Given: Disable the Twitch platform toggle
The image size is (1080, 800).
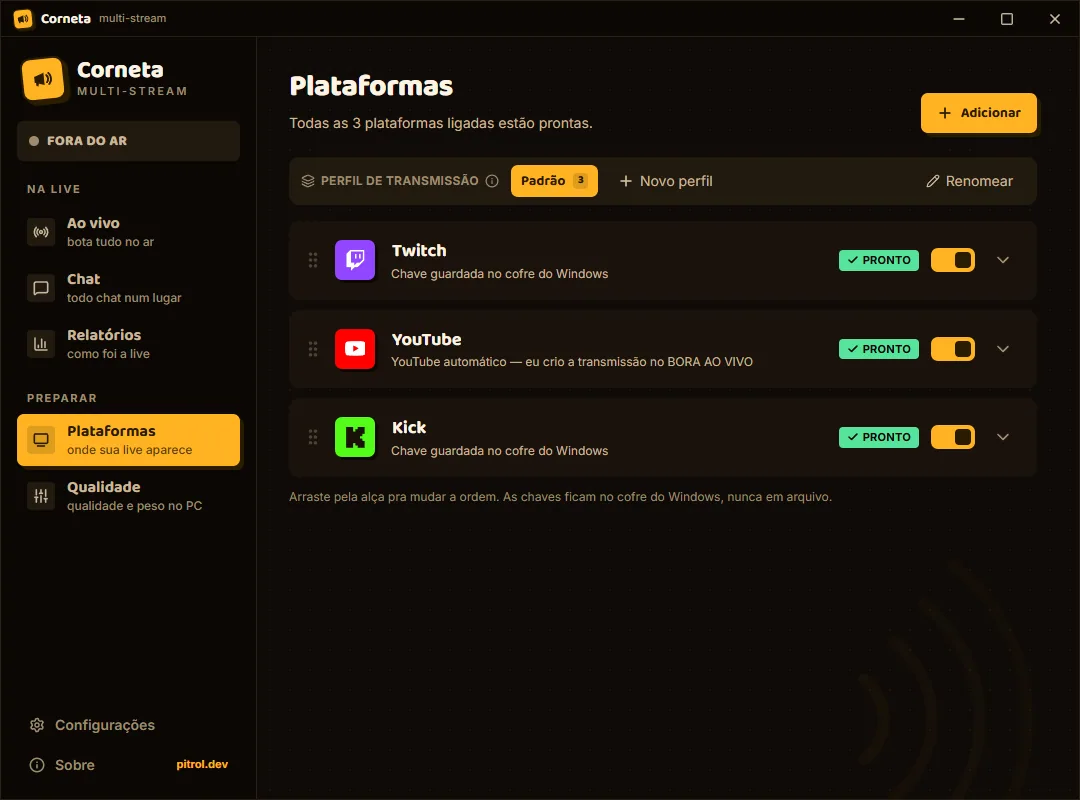Looking at the screenshot, I should tap(953, 260).
